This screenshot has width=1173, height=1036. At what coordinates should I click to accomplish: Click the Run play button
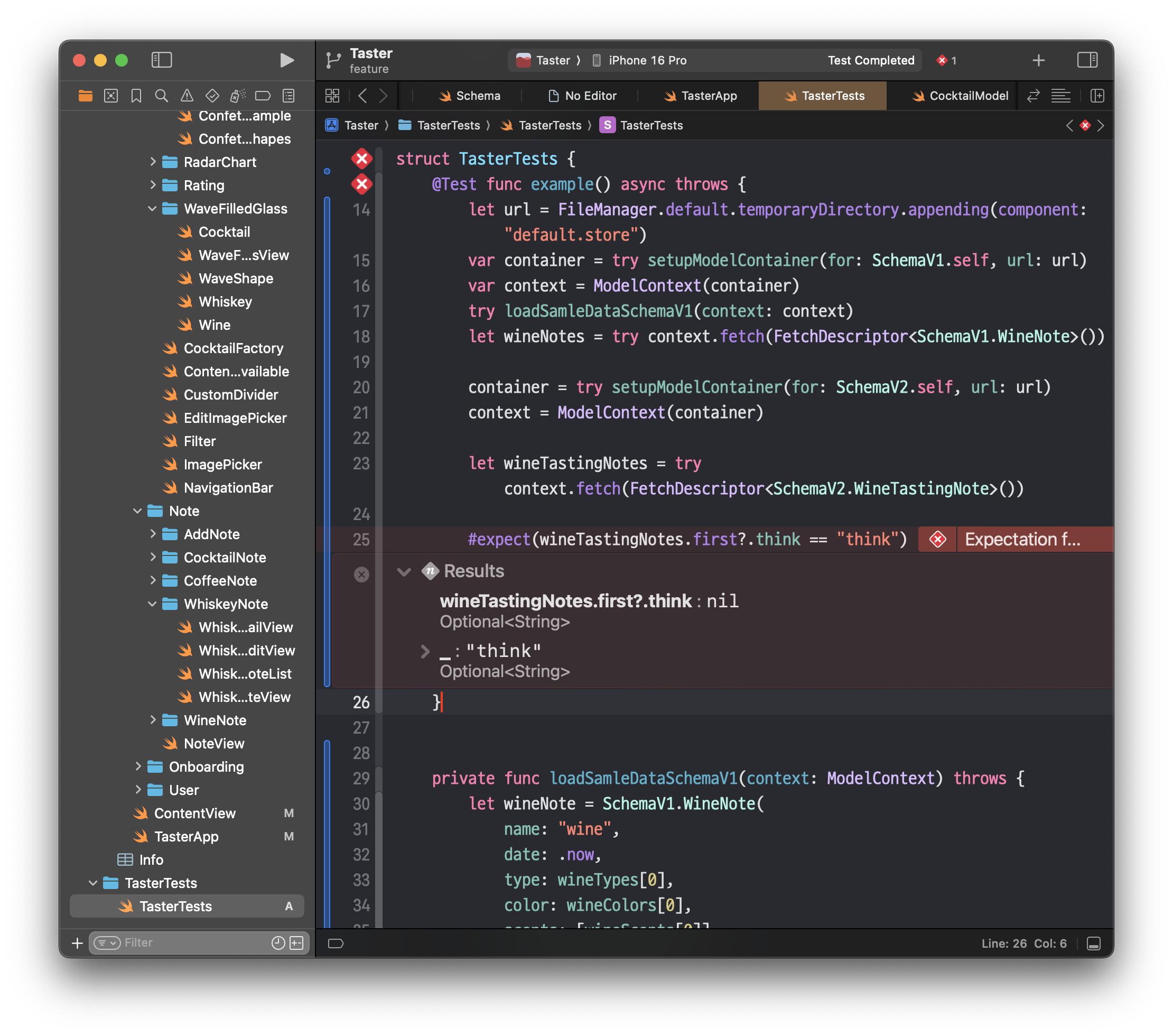tap(287, 60)
